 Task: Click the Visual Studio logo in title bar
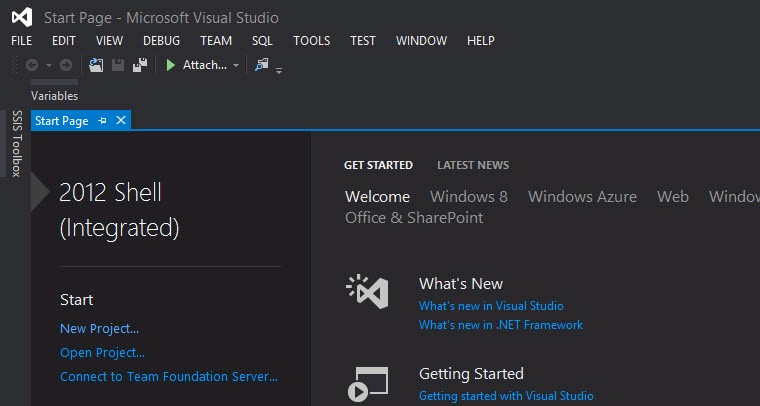pyautogui.click(x=22, y=17)
